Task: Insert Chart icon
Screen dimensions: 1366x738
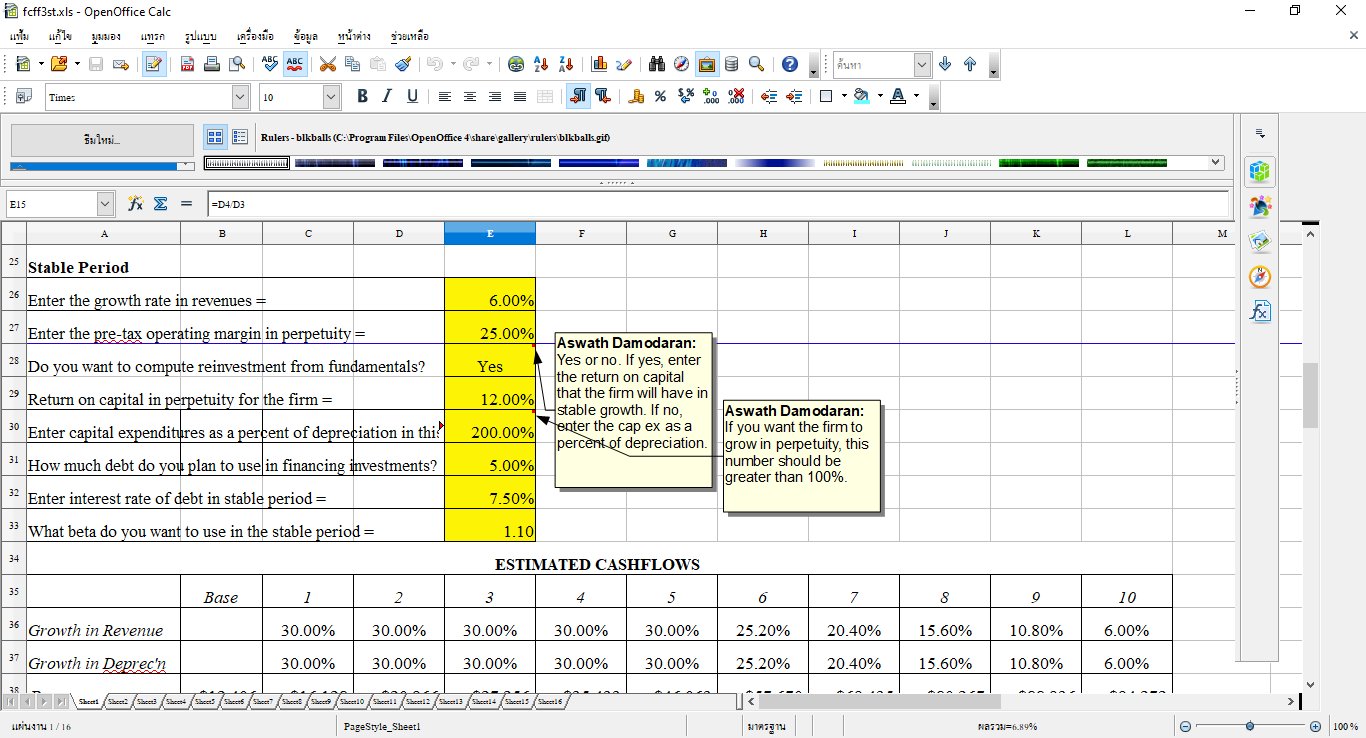Action: [x=599, y=64]
